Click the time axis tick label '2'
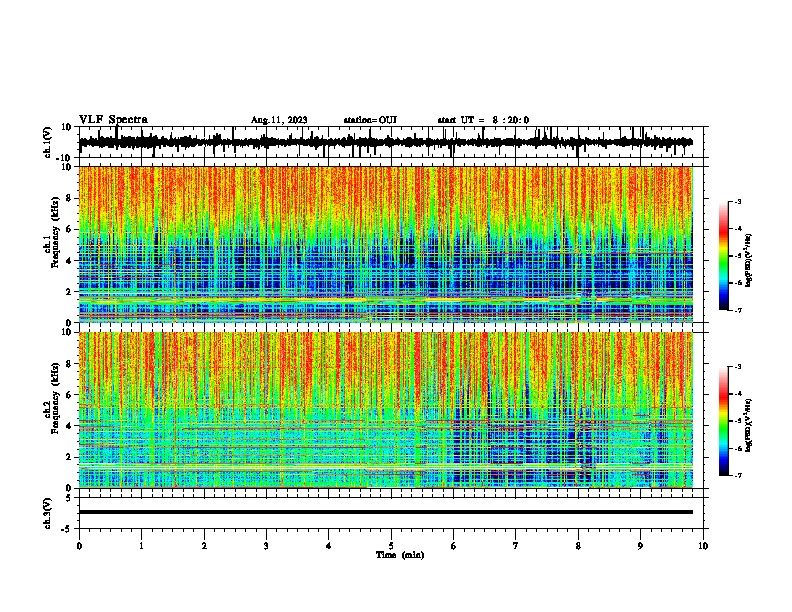792x612 pixels. click(204, 546)
